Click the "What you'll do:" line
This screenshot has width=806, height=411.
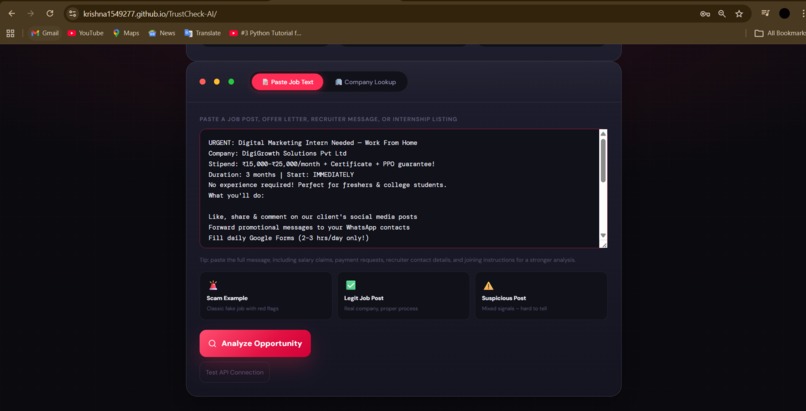point(236,196)
